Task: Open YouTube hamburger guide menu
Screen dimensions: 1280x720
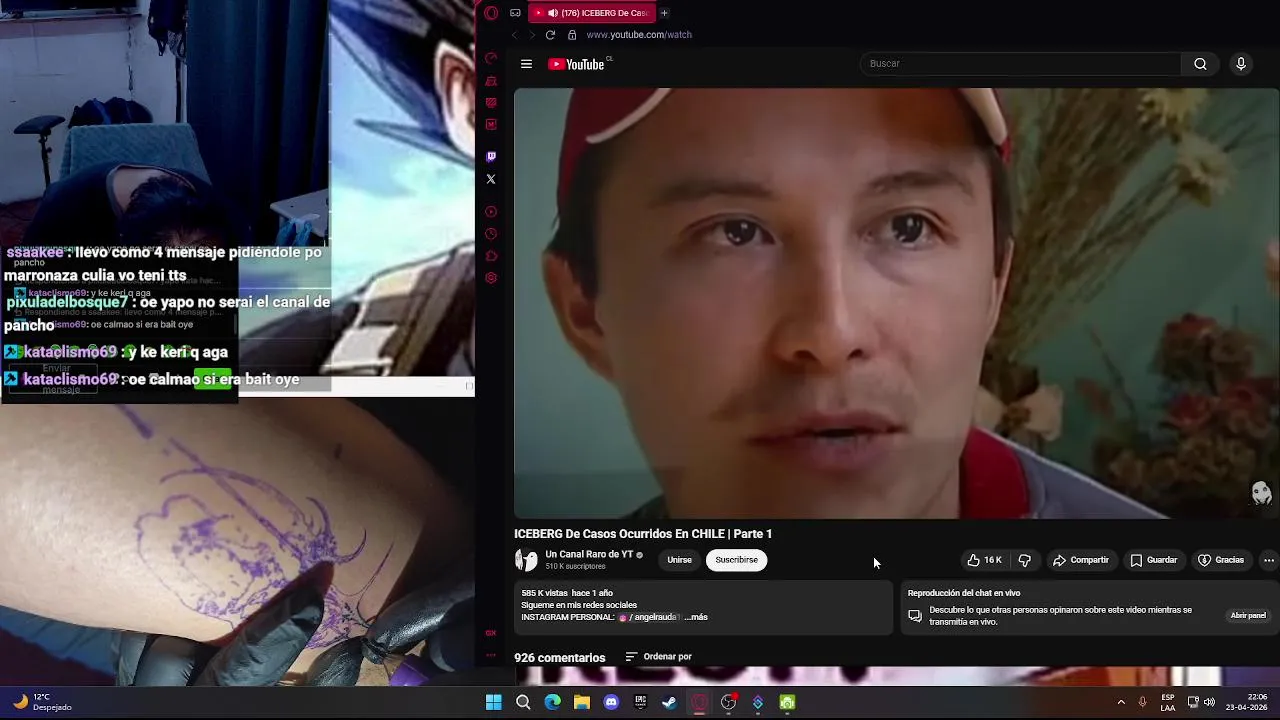Action: [526, 64]
